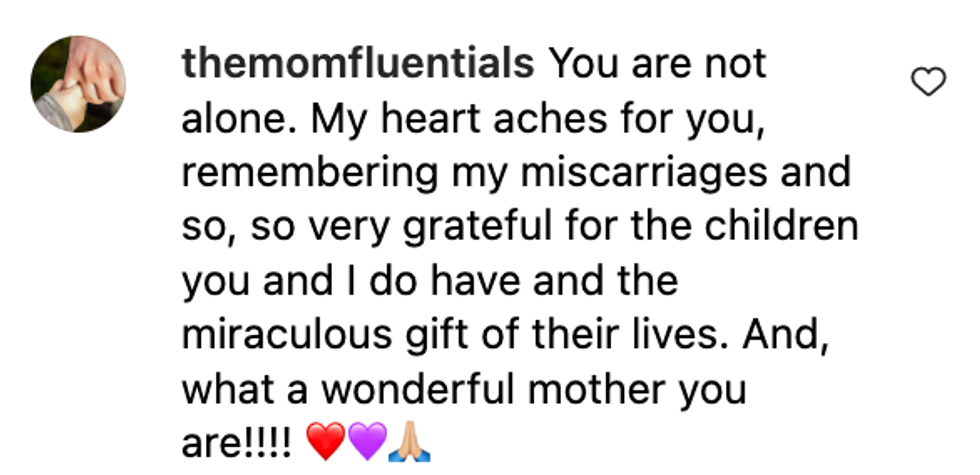
Task: Click the red heart emoji
Action: click(327, 443)
